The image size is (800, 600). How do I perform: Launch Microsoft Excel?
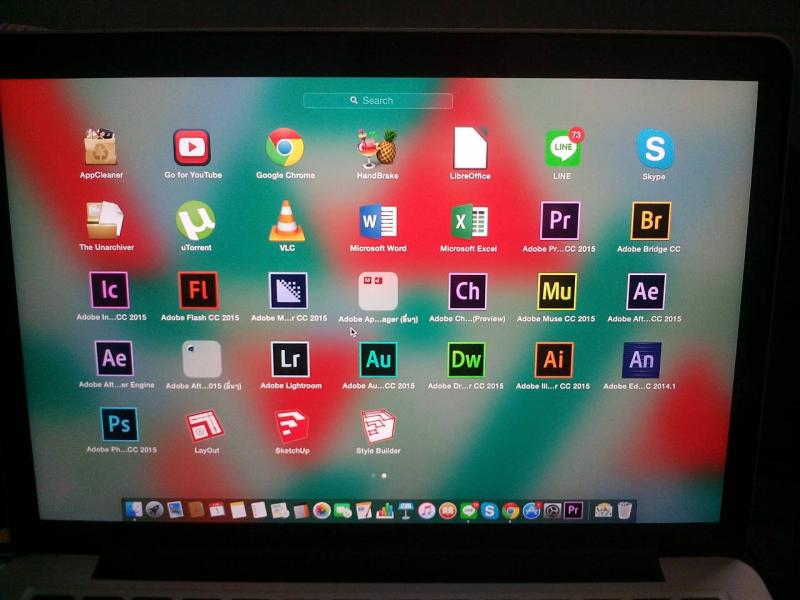pyautogui.click(x=469, y=222)
